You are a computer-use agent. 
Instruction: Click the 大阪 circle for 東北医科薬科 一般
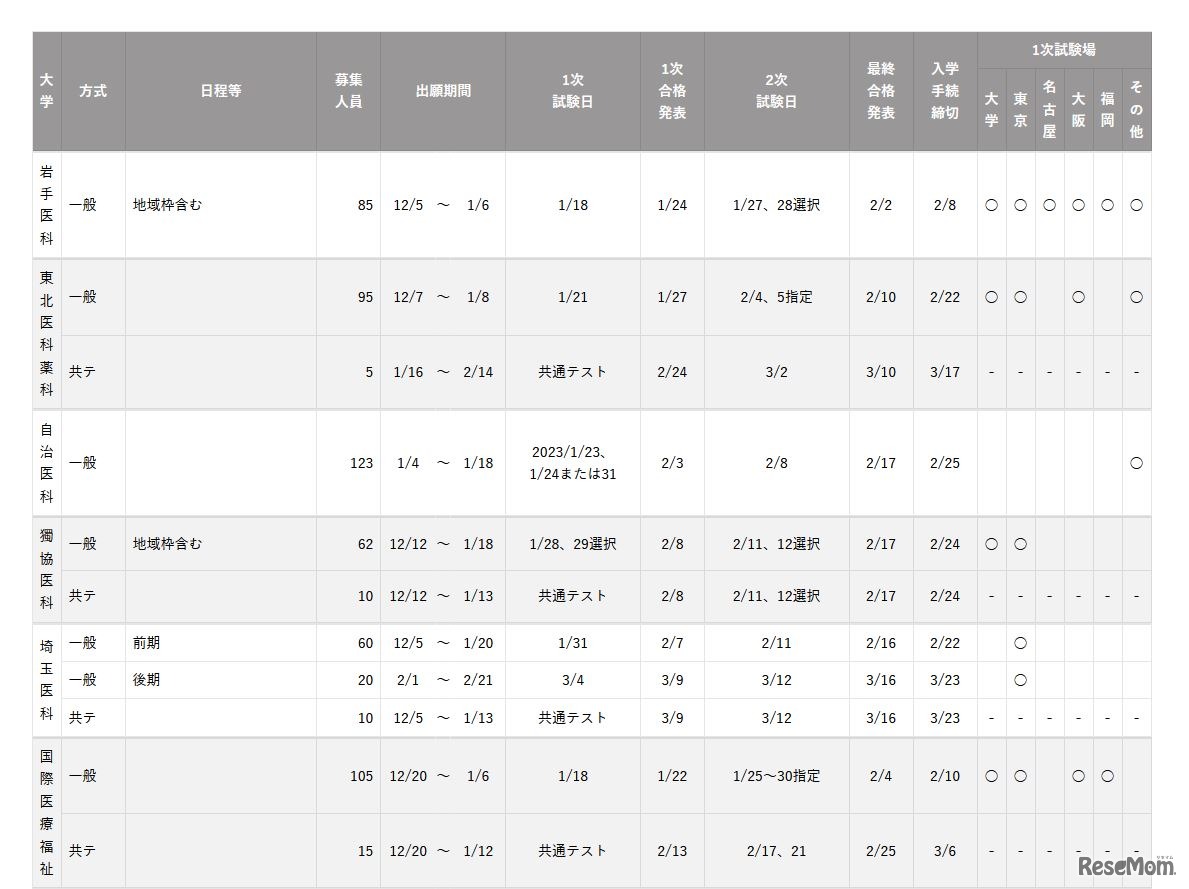coord(1078,297)
